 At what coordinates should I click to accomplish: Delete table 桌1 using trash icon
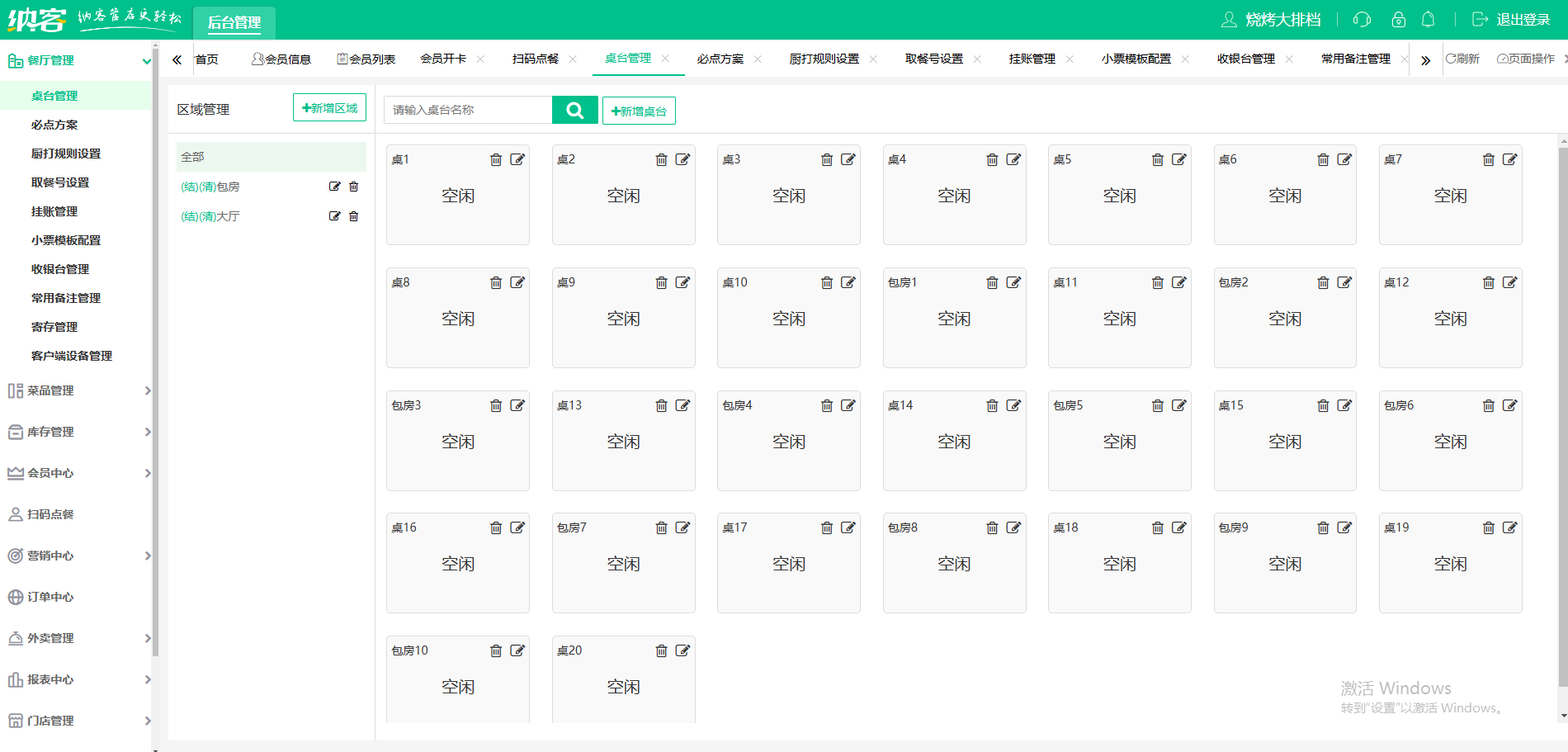coord(496,160)
